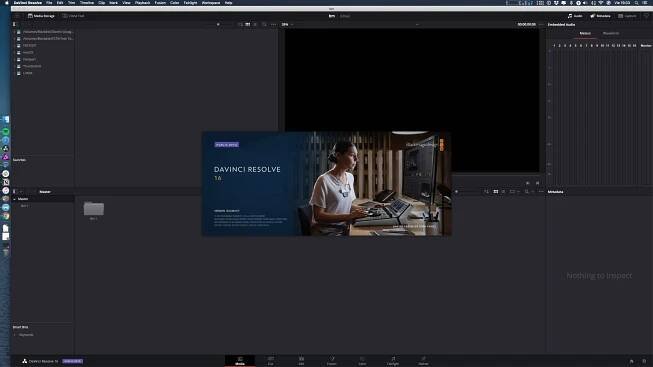Open the Workspace menu

click(x=211, y=2)
